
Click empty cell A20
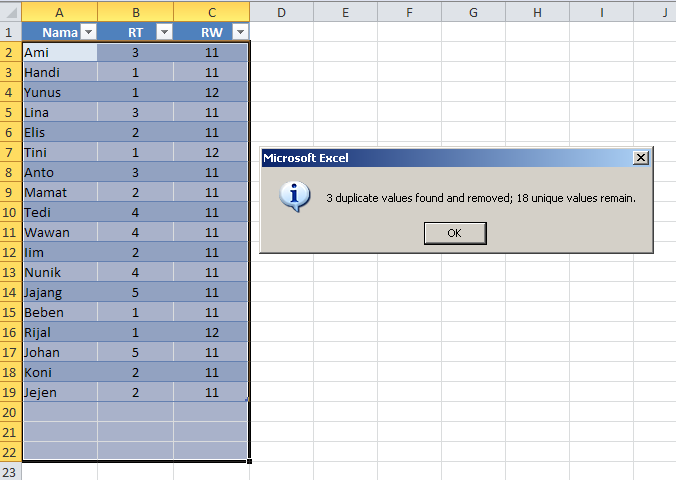coord(59,412)
